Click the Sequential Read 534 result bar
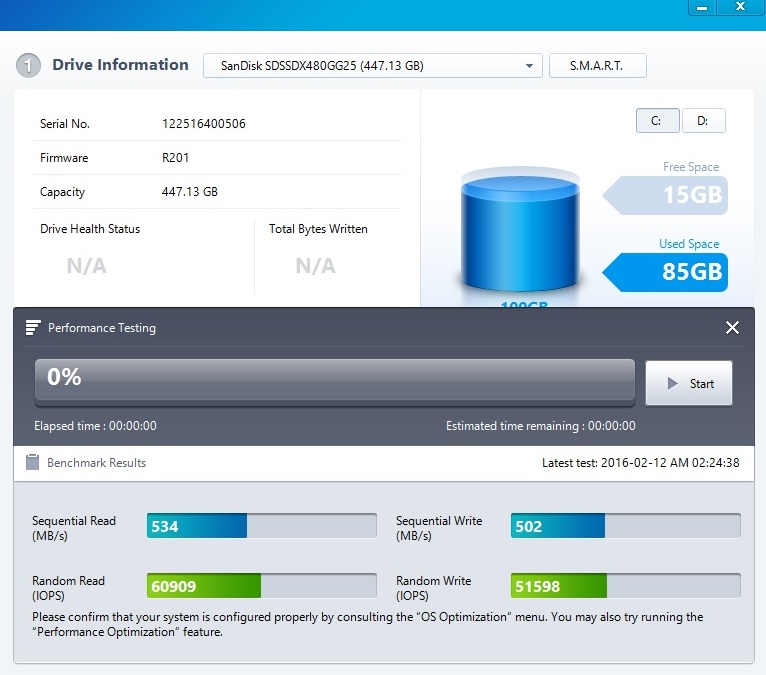The image size is (766, 675). [261, 526]
